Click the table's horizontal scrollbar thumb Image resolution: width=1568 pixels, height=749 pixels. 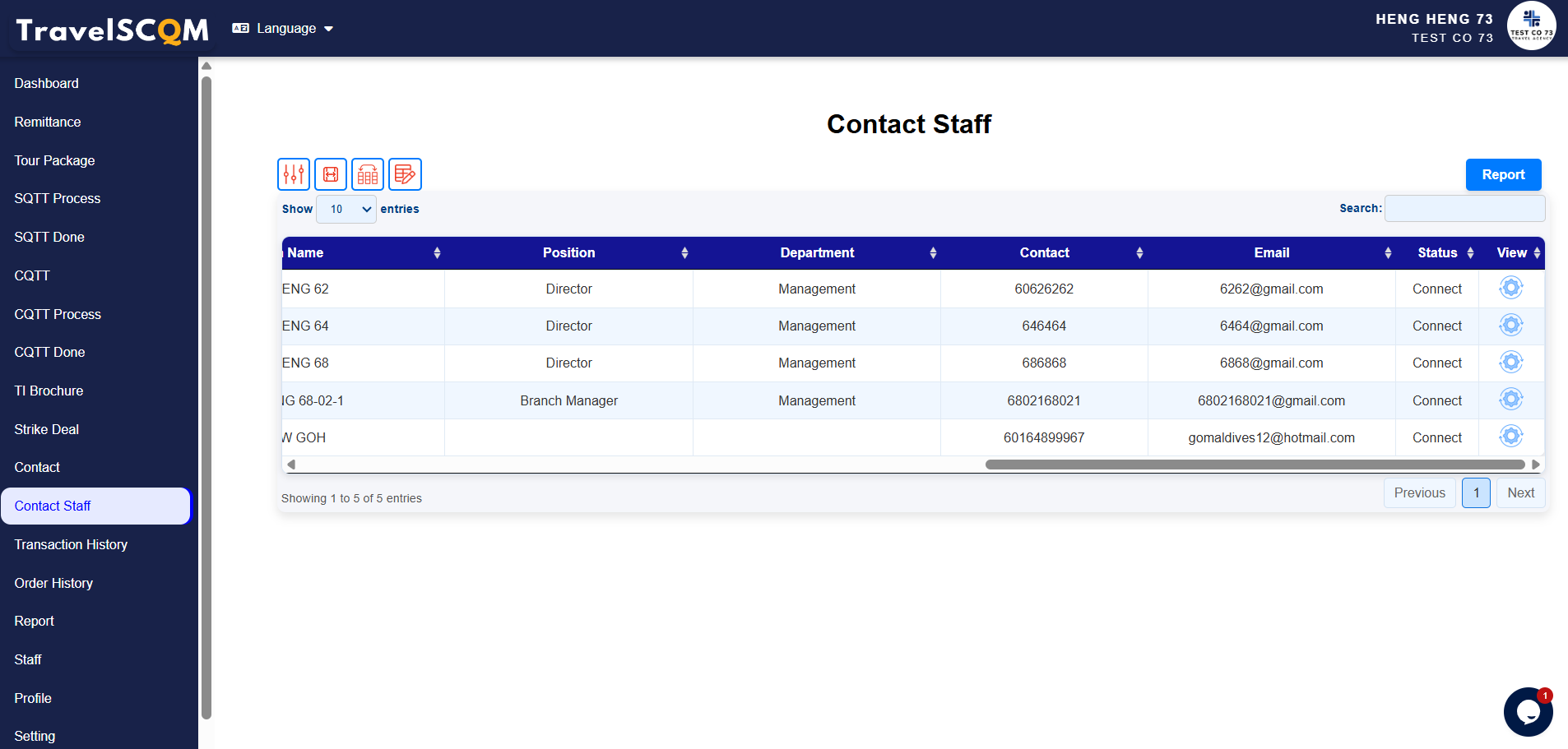(x=1255, y=465)
